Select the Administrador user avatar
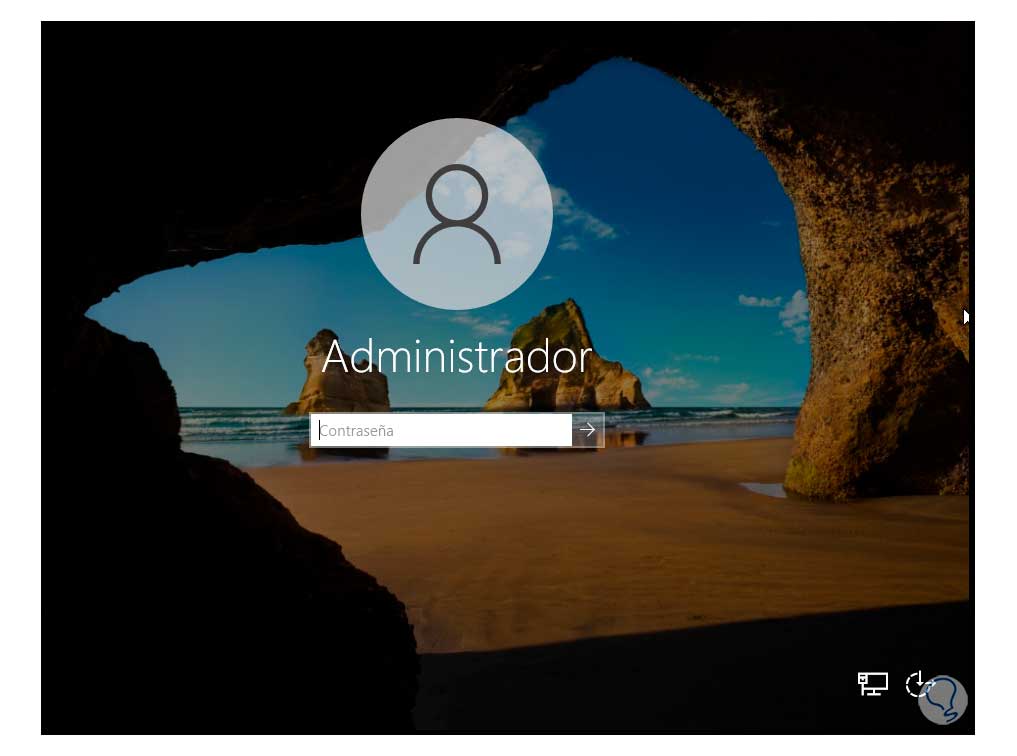The height and width of the screenshot is (756, 1017). [x=457, y=214]
